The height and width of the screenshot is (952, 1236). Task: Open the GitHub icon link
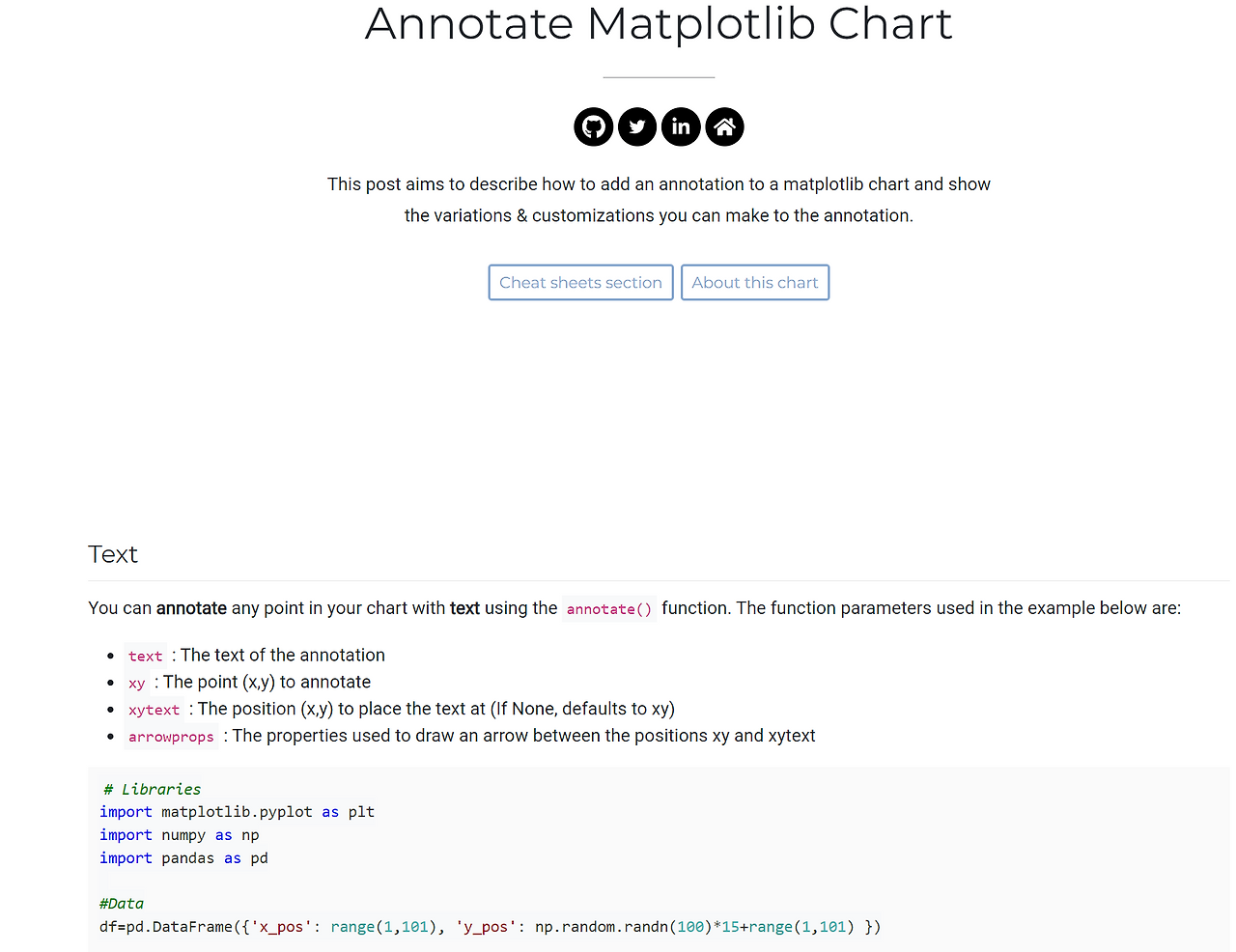593,126
